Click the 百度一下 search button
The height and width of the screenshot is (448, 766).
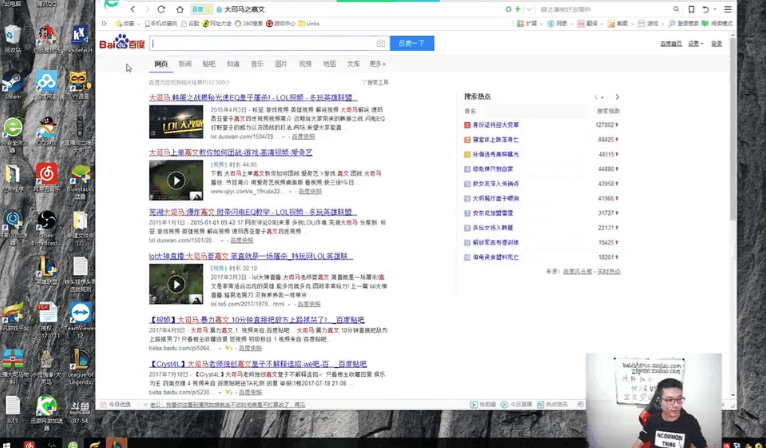[x=412, y=43]
